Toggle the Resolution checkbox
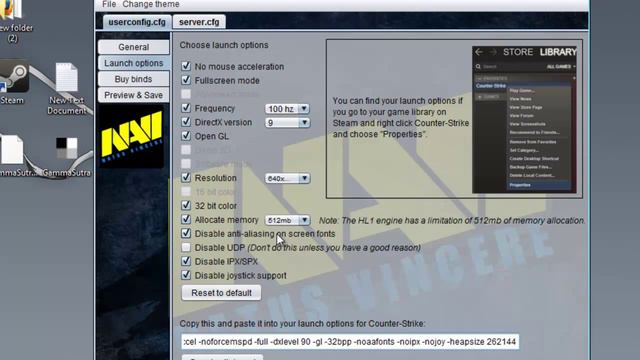The width and height of the screenshot is (640, 360). click(x=186, y=178)
